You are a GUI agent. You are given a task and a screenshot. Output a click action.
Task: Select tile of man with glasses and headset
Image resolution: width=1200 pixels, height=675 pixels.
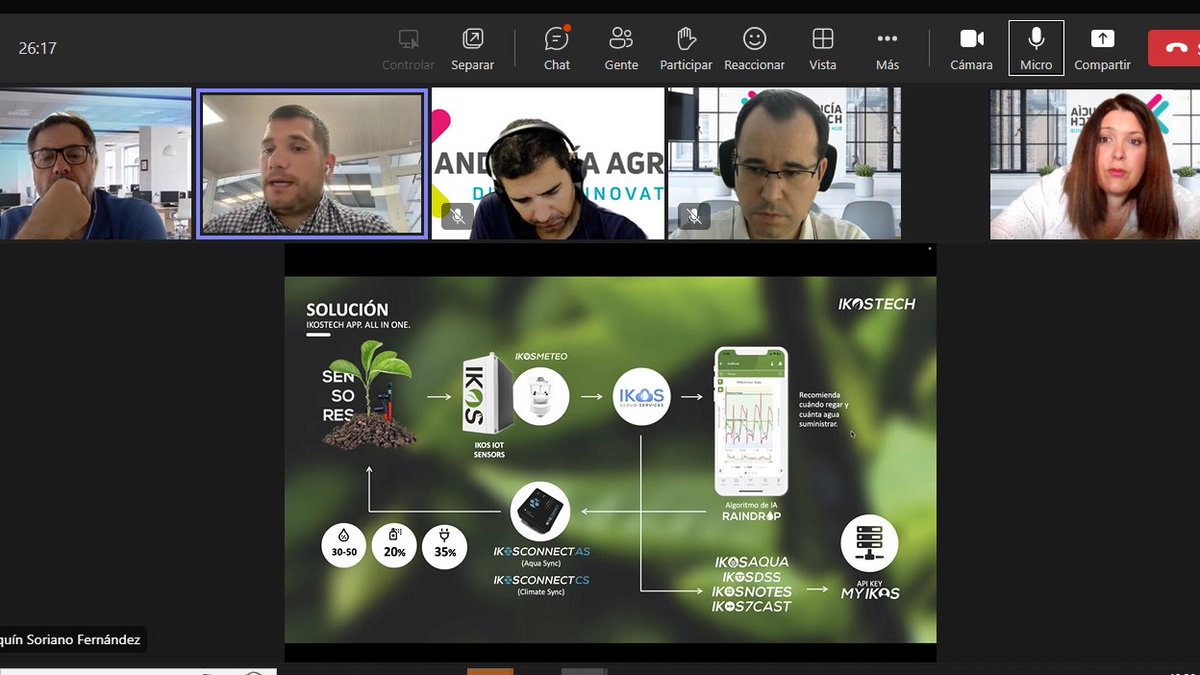[x=784, y=163]
